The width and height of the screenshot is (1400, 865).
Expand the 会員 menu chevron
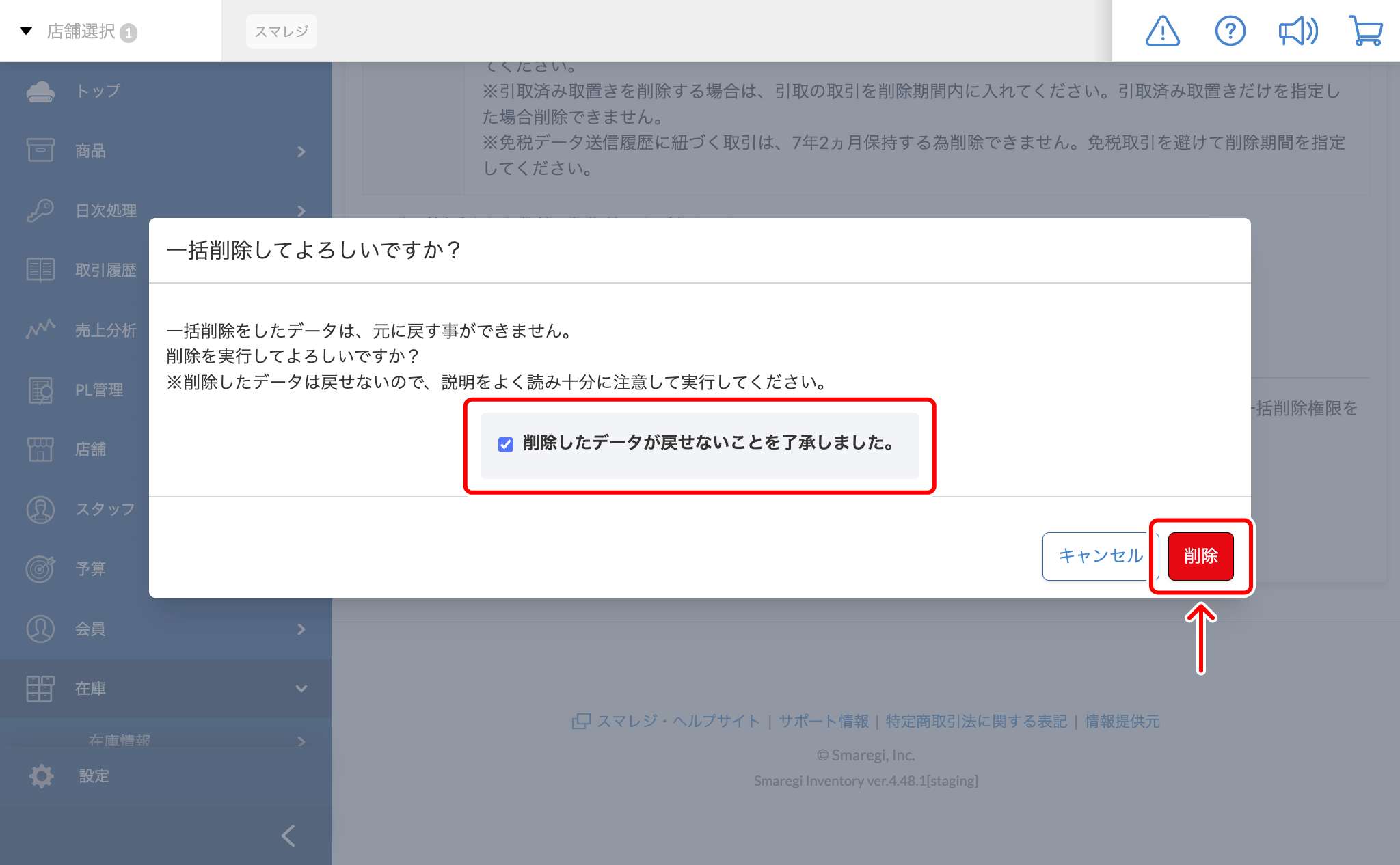point(301,629)
